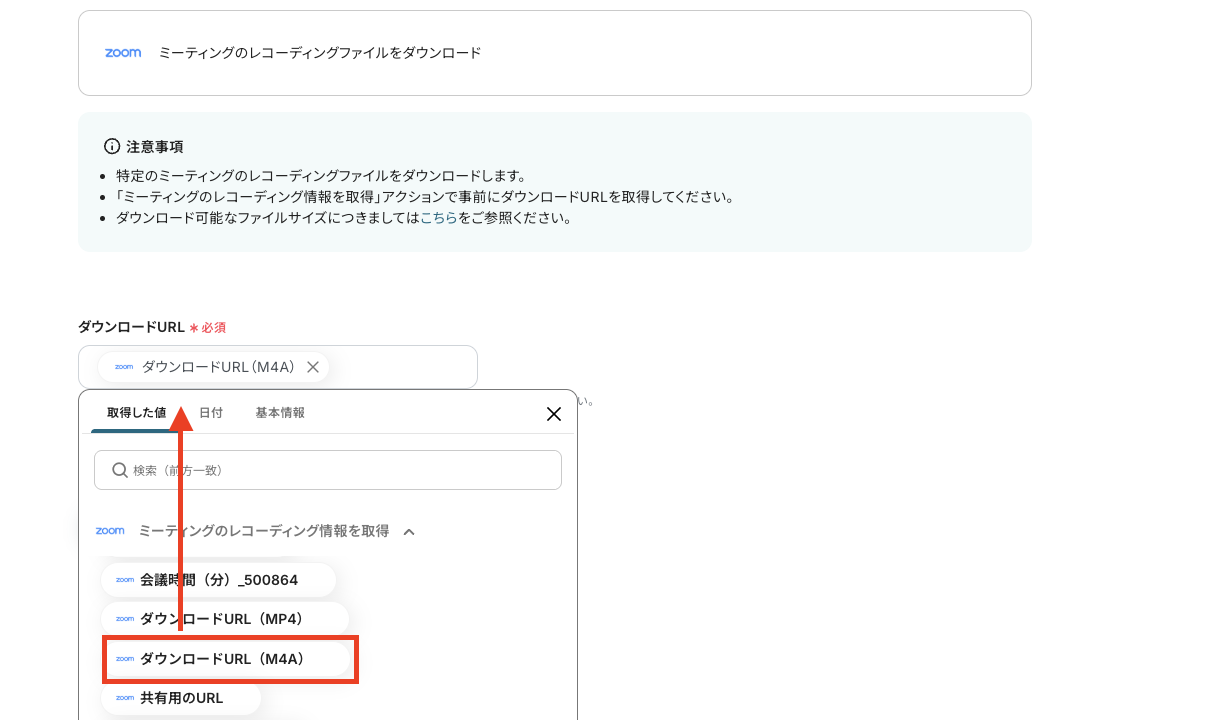Click the Zoom icon on the 共有用のURL item

tap(125, 698)
